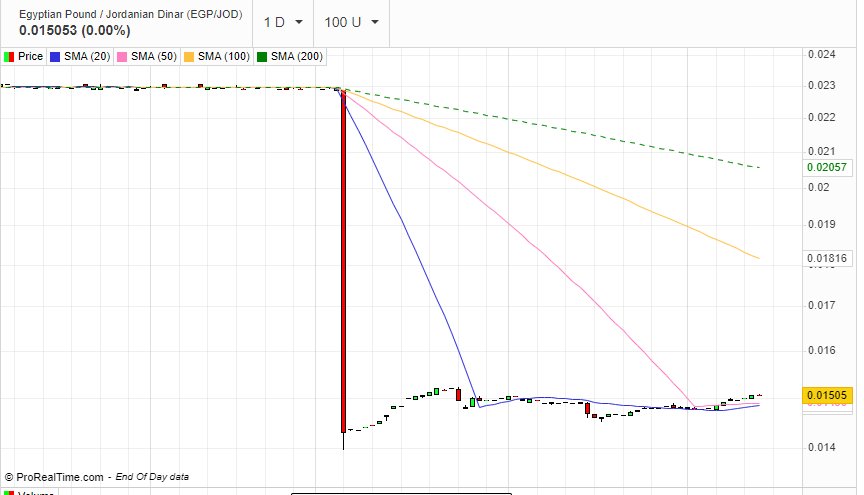The image size is (864, 495).
Task: Click the 0.016 price axis label
Action: (822, 350)
